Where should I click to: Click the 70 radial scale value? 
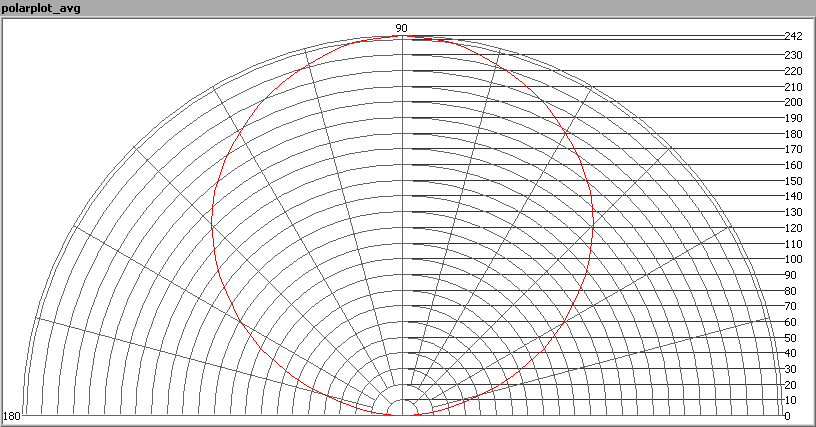790,306
